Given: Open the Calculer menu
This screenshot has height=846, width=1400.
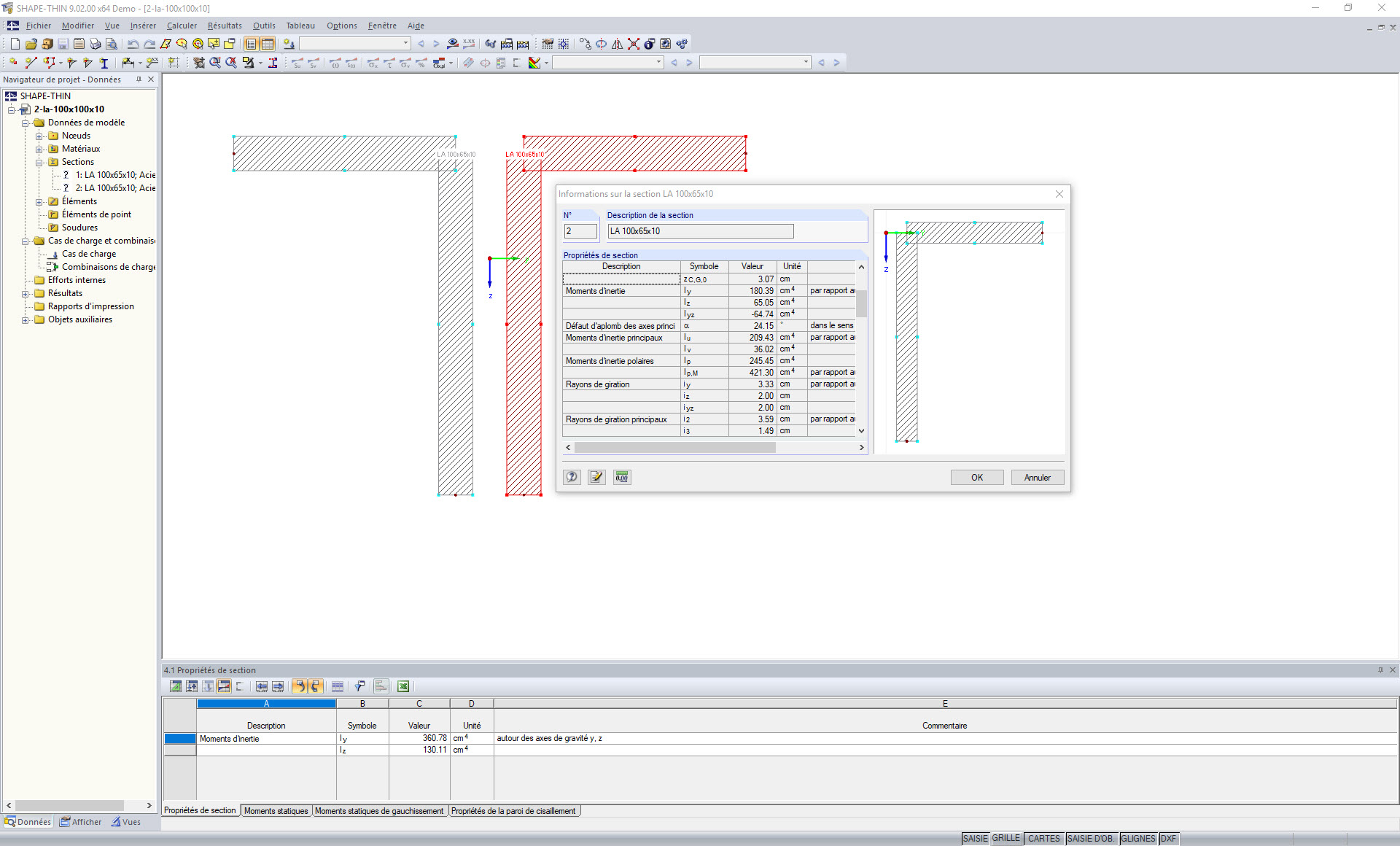Looking at the screenshot, I should tap(182, 26).
